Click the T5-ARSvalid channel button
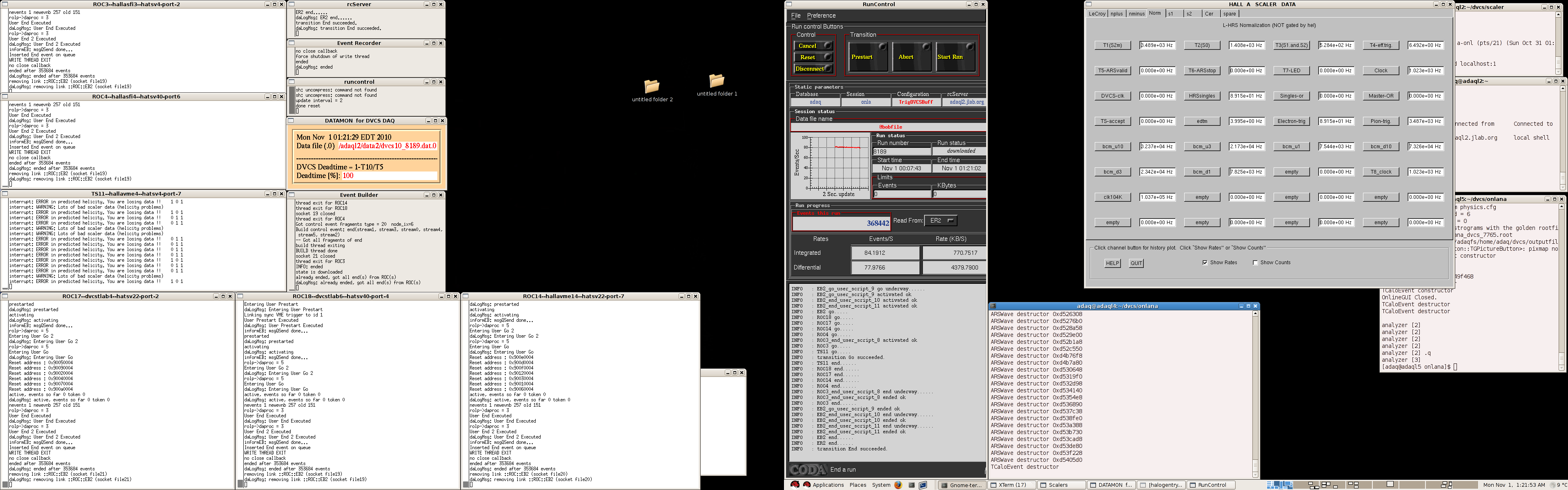1568x490 pixels. coord(1113,71)
